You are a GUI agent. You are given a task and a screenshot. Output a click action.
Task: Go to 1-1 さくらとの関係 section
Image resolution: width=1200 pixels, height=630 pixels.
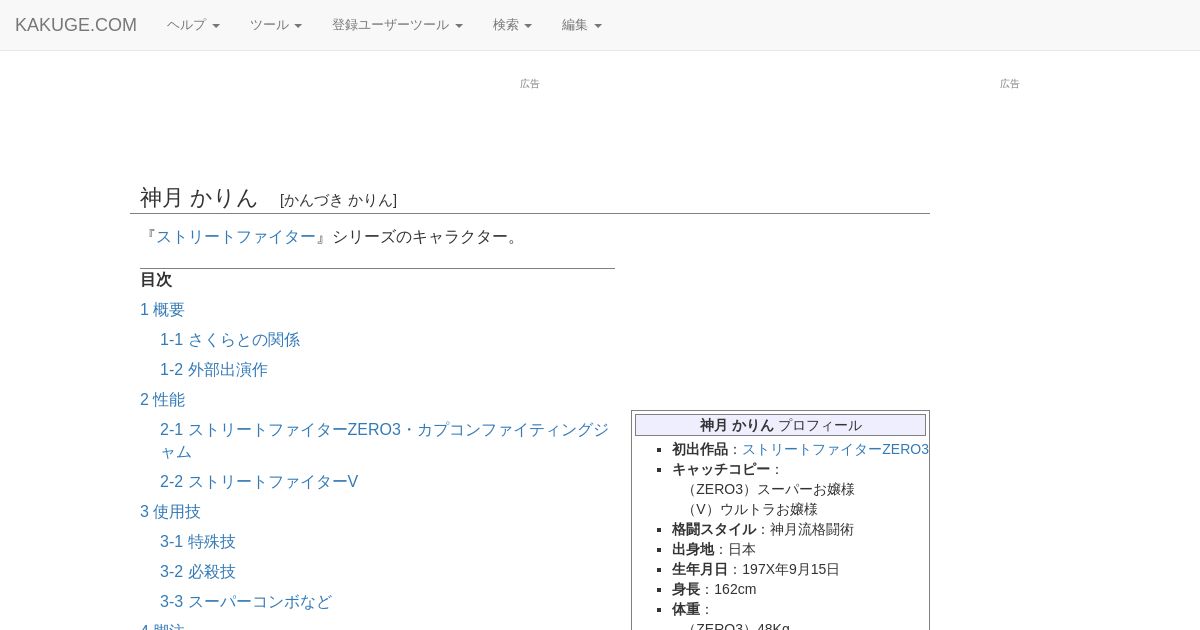230,340
